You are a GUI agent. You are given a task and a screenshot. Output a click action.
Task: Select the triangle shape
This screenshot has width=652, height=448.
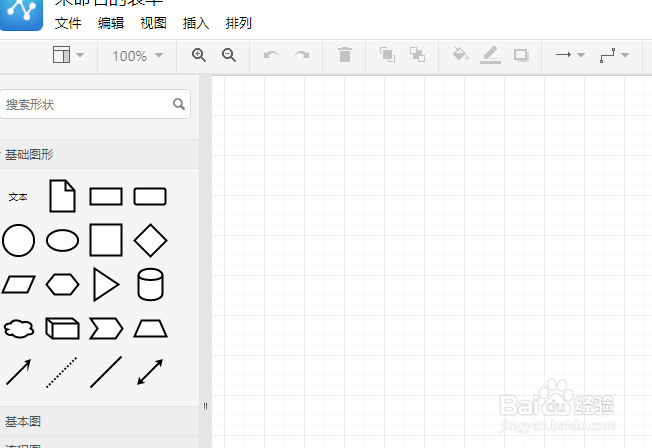106,284
